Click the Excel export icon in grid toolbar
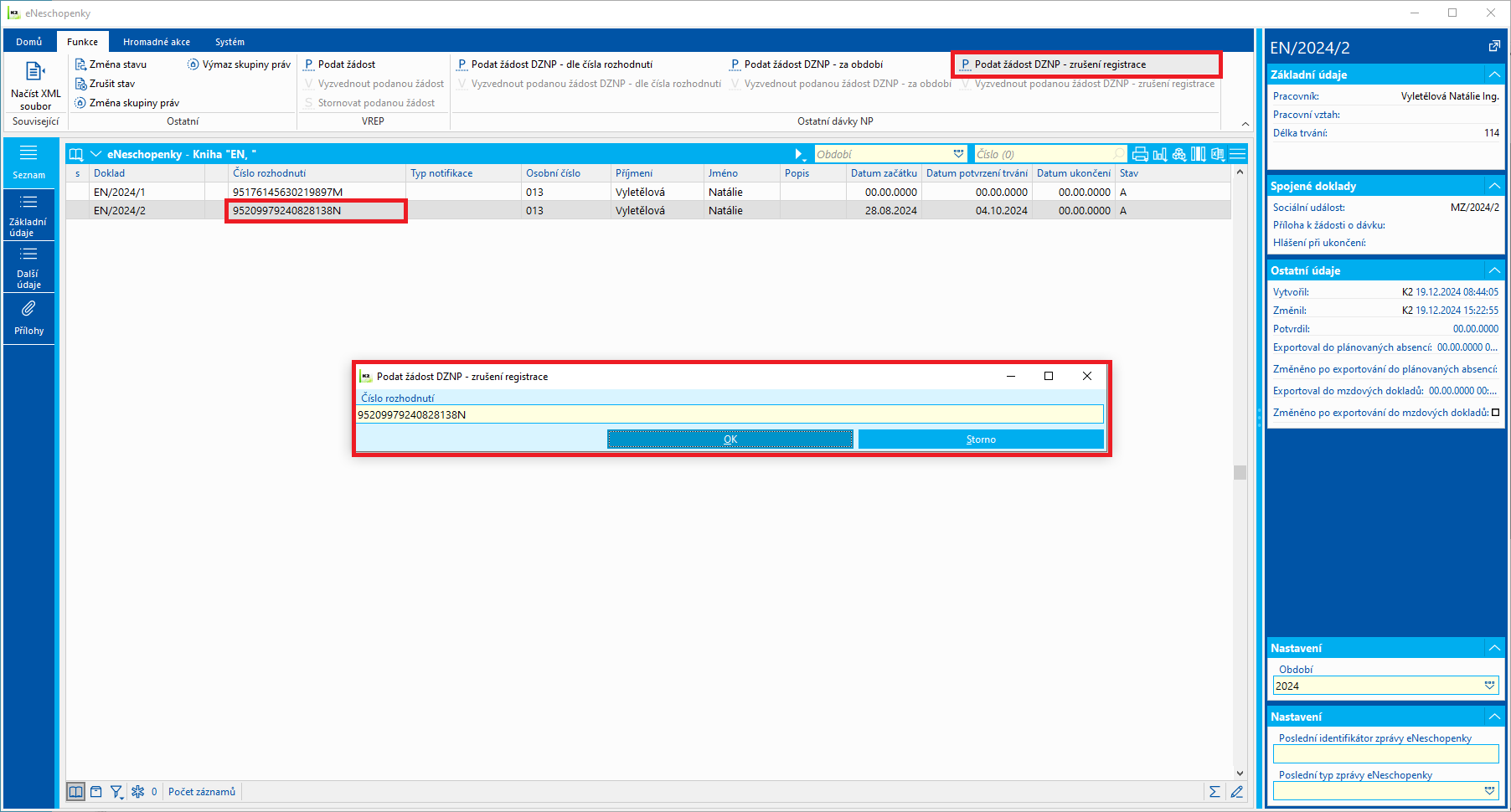This screenshot has width=1511, height=812. [x=1218, y=154]
